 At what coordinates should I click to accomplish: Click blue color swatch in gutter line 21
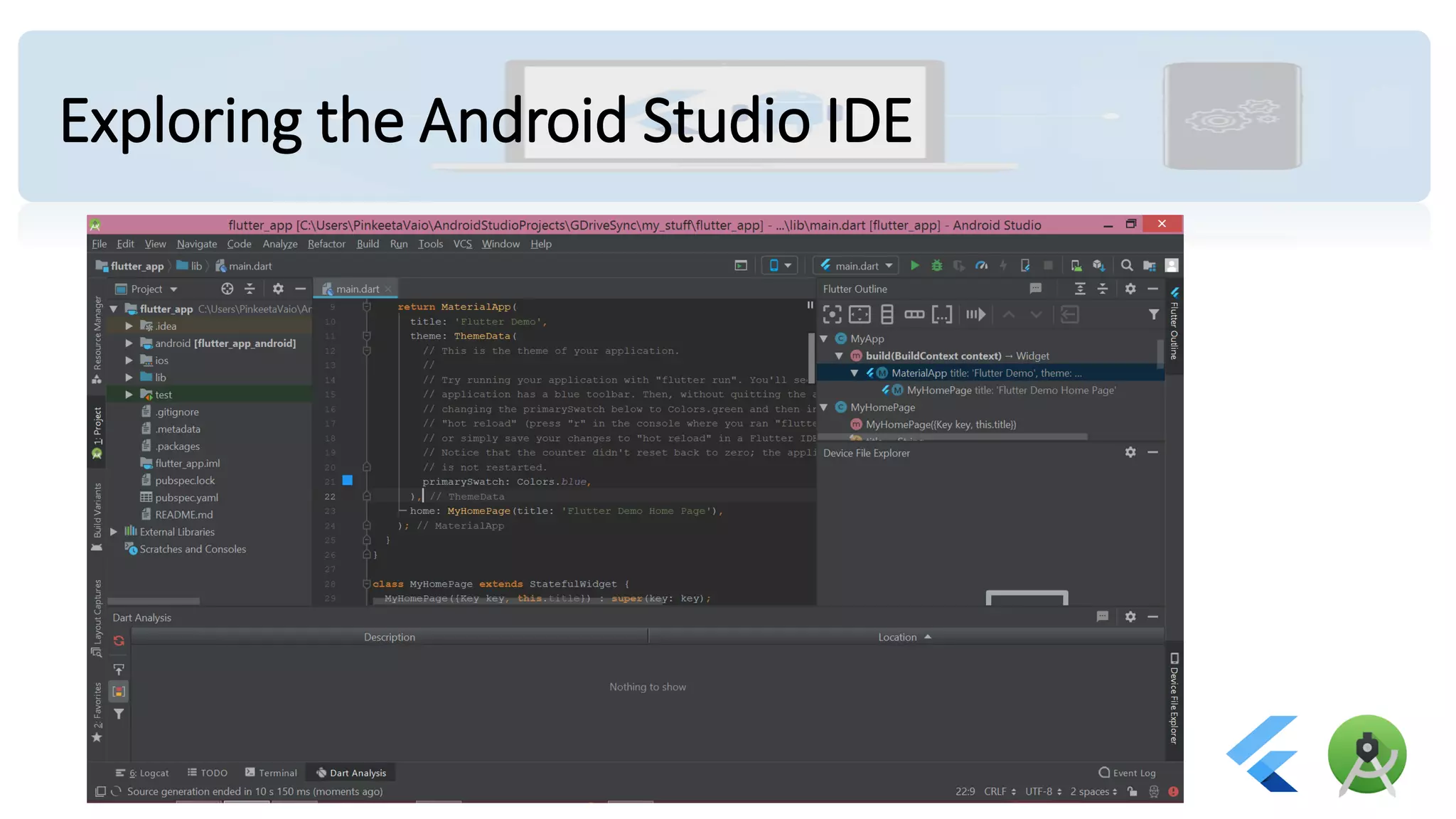(x=348, y=481)
